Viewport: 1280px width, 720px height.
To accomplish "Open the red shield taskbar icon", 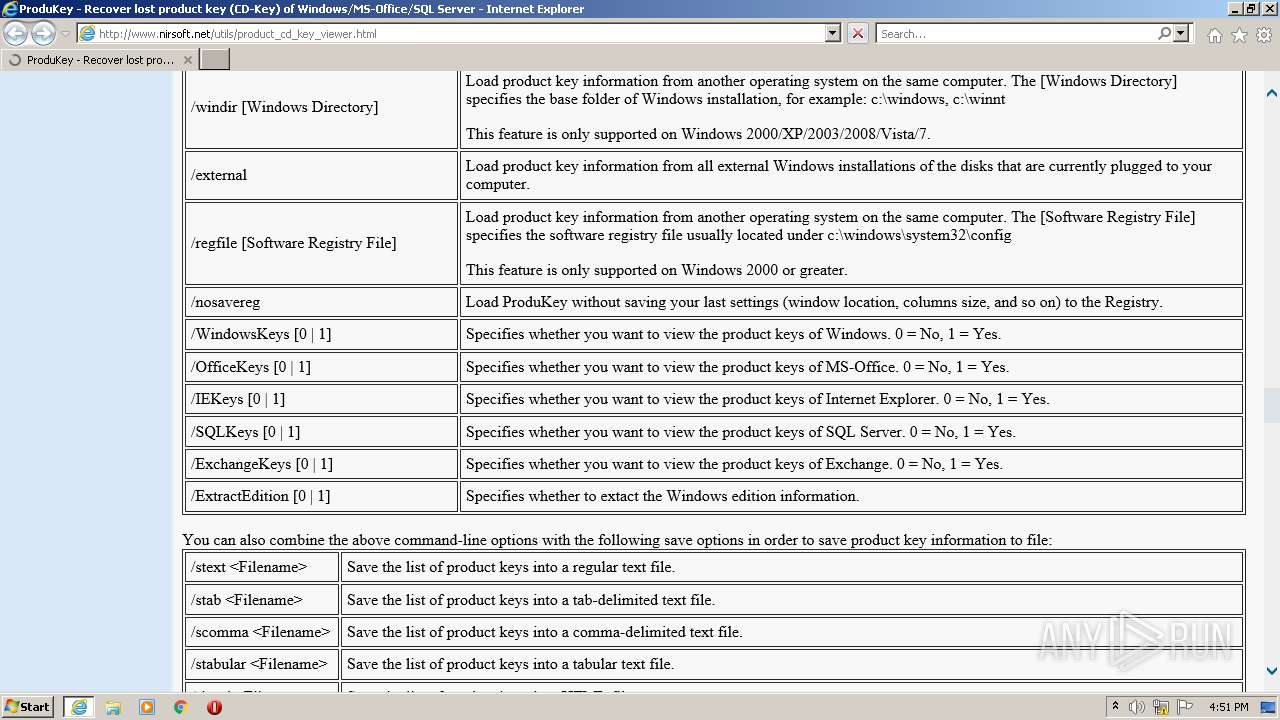I will 214,707.
